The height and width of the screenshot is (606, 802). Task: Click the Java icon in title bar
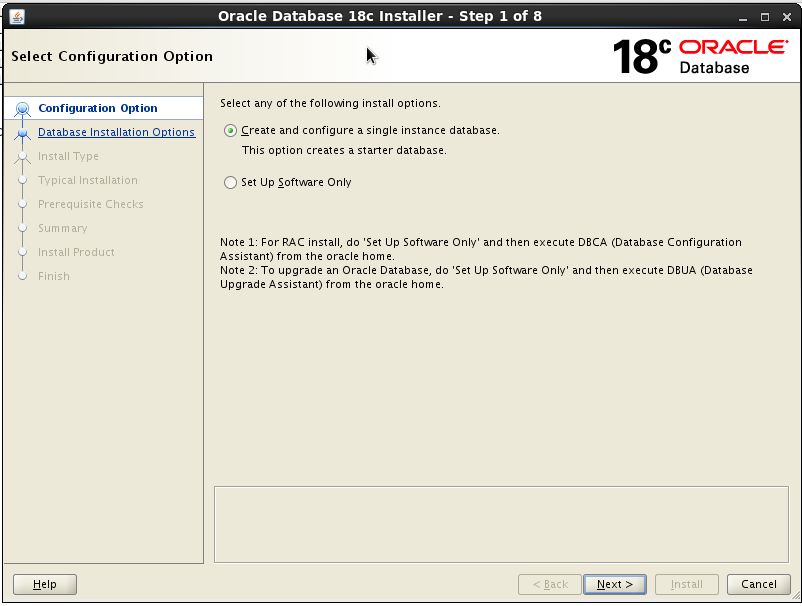coord(17,16)
